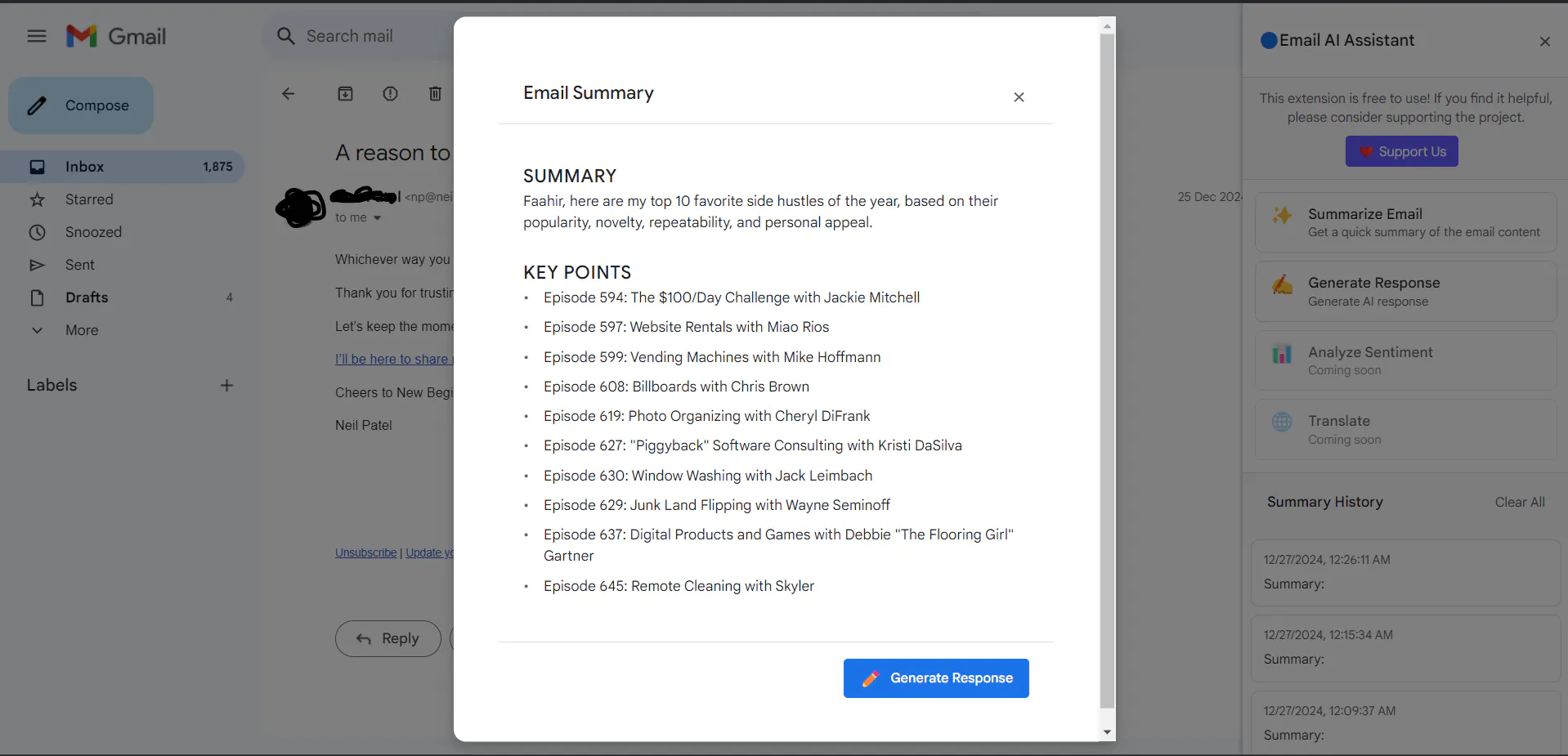Click the 'Email Summary' dialog title

pyautogui.click(x=589, y=93)
